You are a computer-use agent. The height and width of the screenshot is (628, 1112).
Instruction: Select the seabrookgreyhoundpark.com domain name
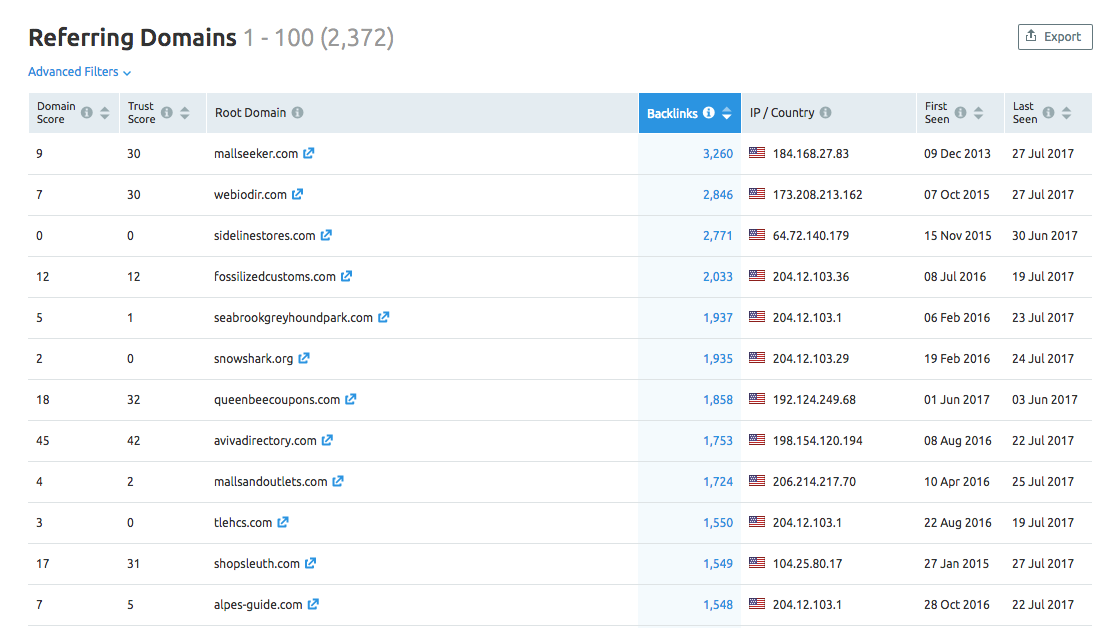pyautogui.click(x=293, y=318)
